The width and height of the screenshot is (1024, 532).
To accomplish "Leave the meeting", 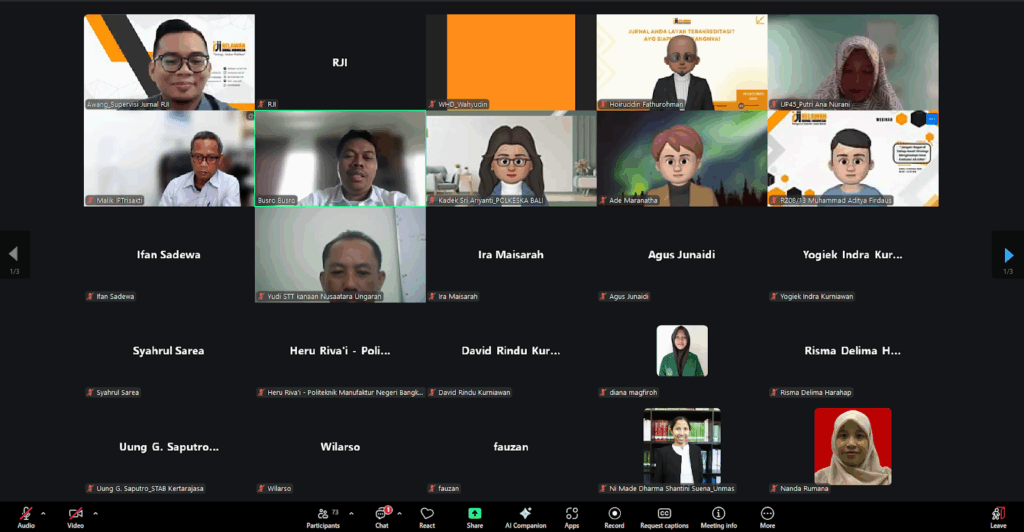I will point(998,515).
